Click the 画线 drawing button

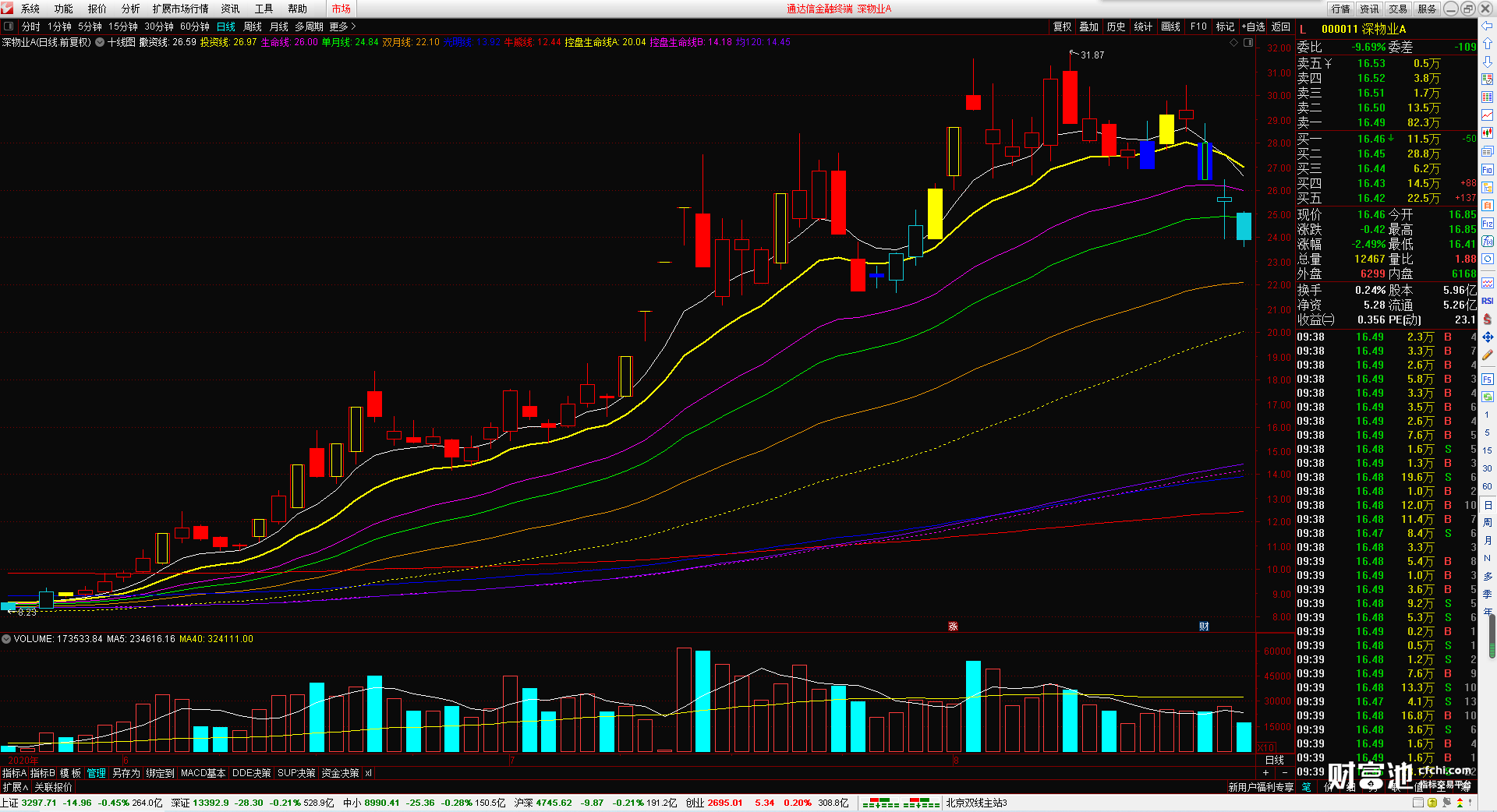(x=1170, y=26)
